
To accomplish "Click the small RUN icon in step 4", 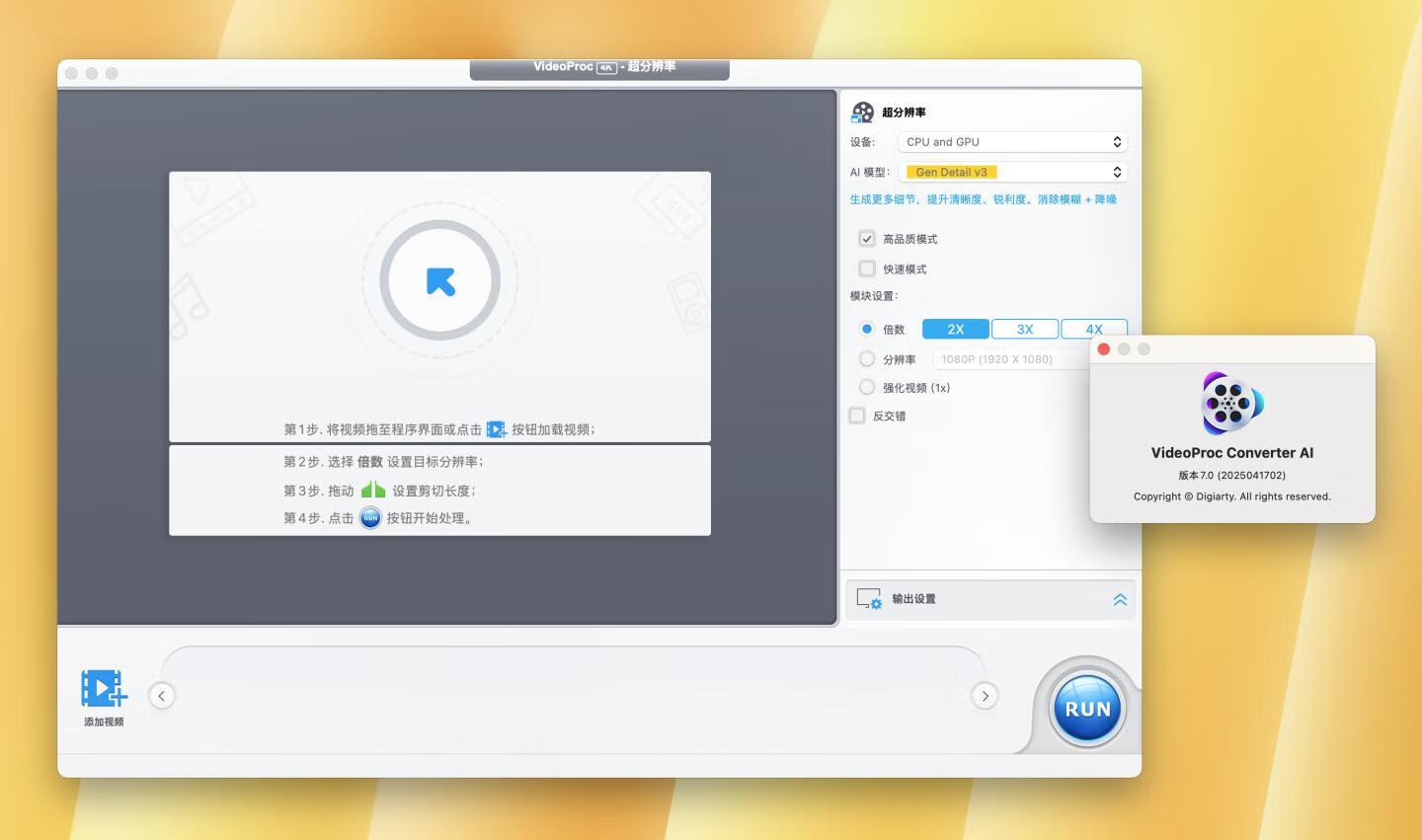I will [370, 517].
